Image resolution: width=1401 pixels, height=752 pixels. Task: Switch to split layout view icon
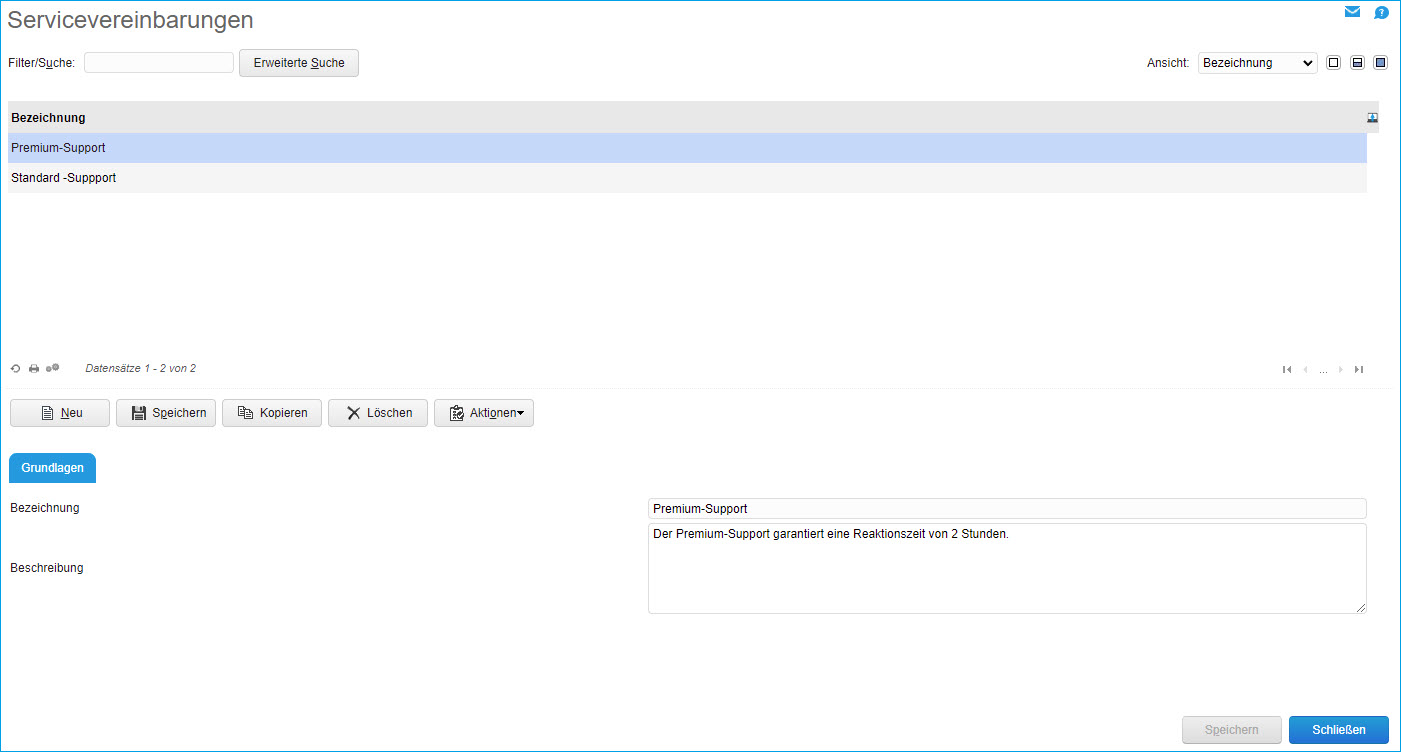click(x=1357, y=62)
